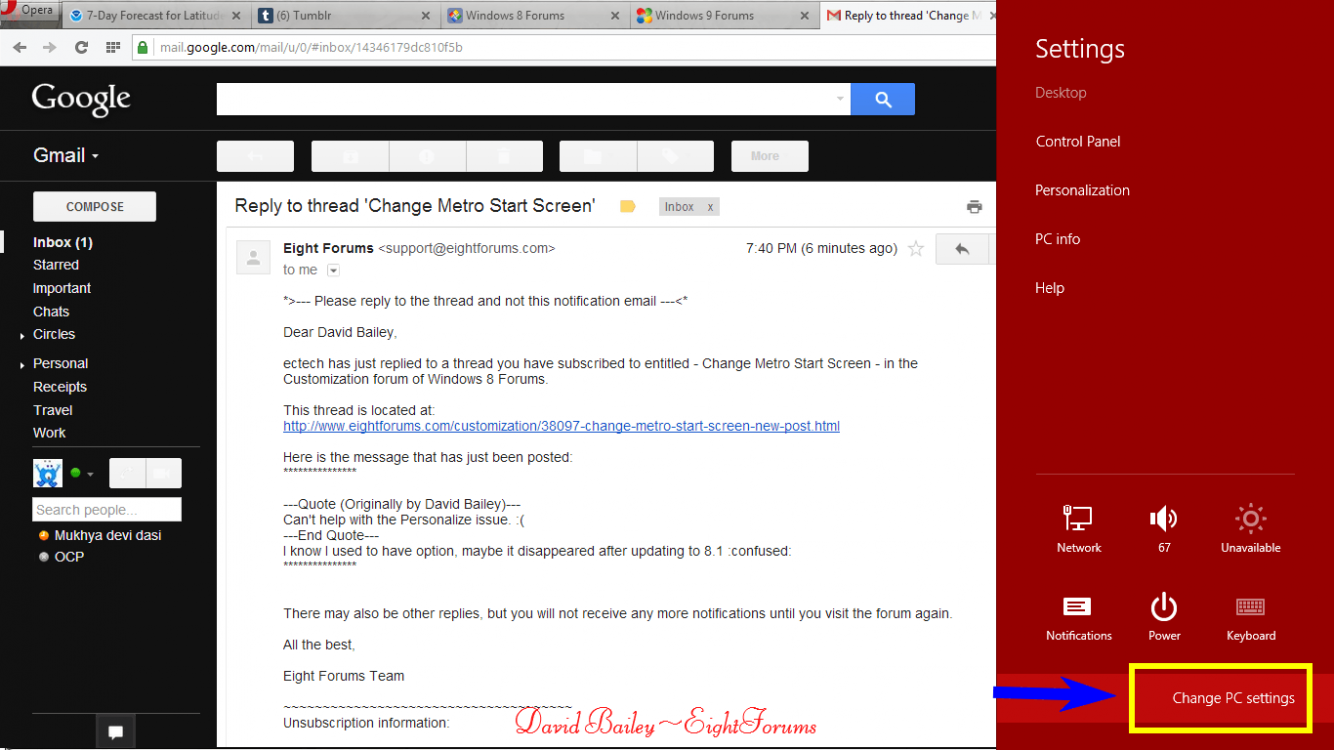Screen dimensions: 1334x750
Task: Open PC info in the Settings charm
Action: (1058, 239)
